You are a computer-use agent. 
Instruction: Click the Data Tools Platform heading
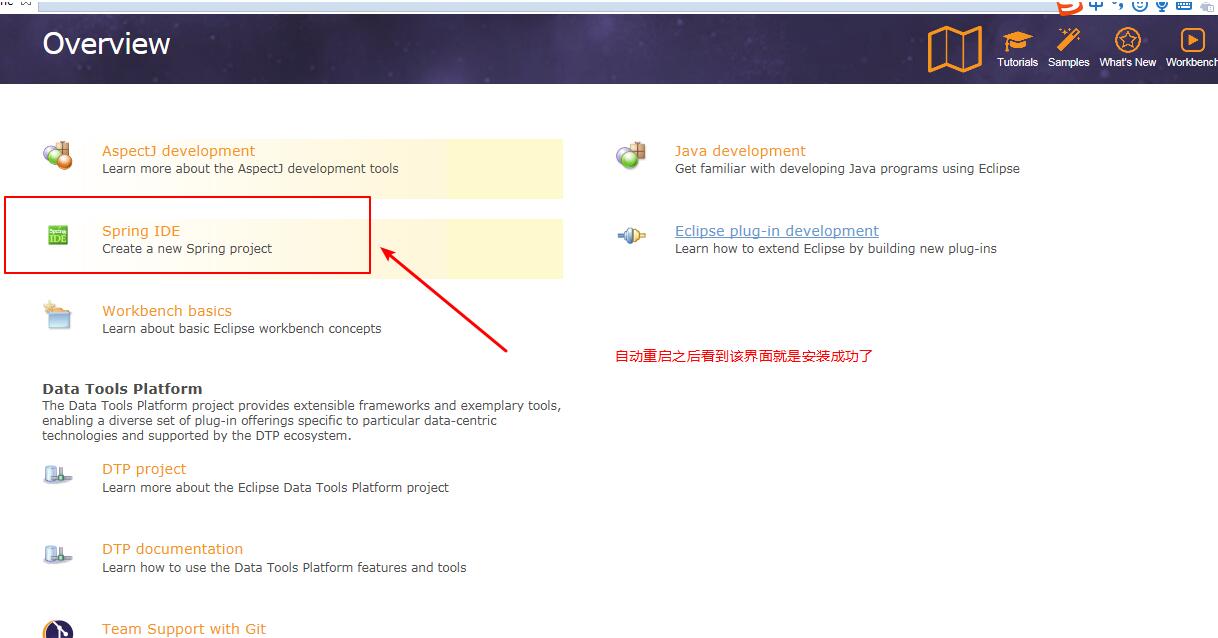coord(122,389)
